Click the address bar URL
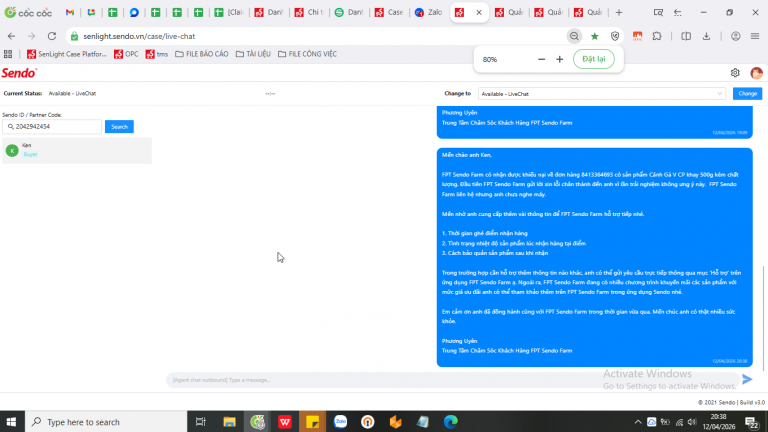This screenshot has height=432, width=768. pyautogui.click(x=139, y=36)
